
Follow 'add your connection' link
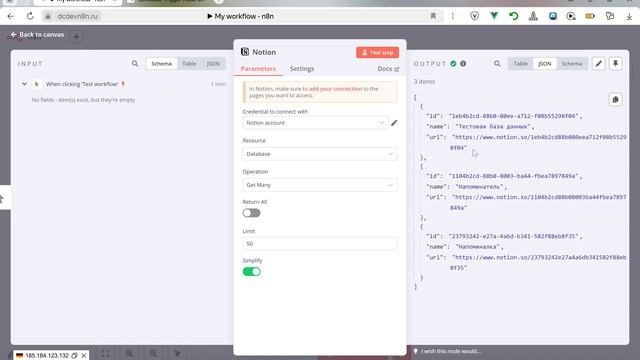click(336, 89)
